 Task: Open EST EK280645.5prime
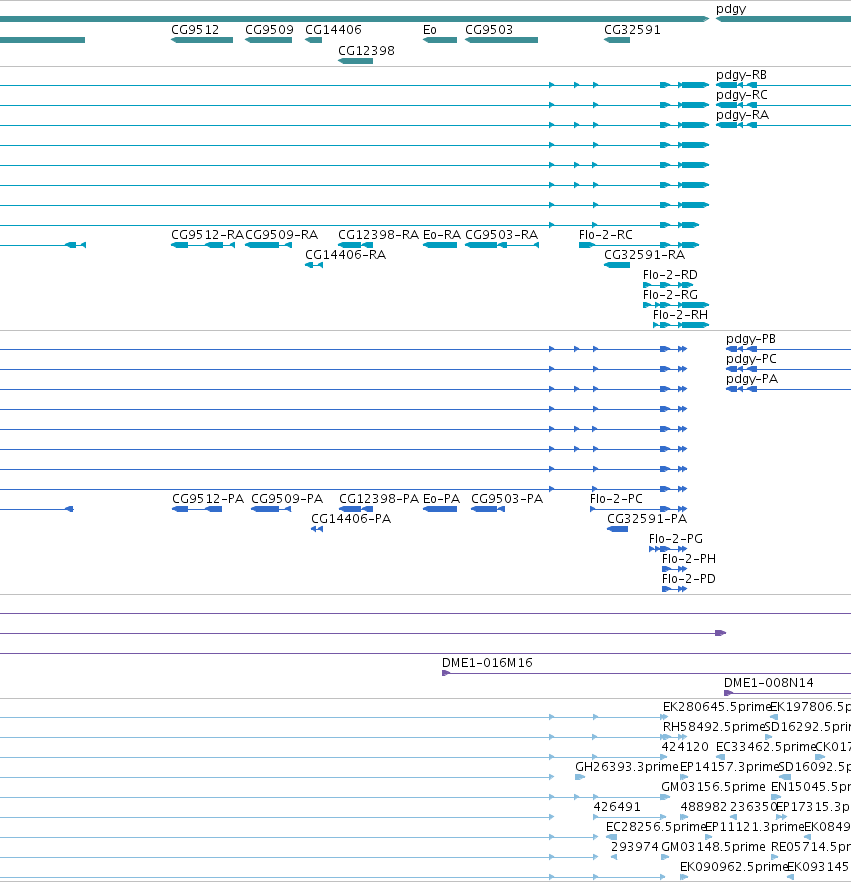(x=665, y=717)
